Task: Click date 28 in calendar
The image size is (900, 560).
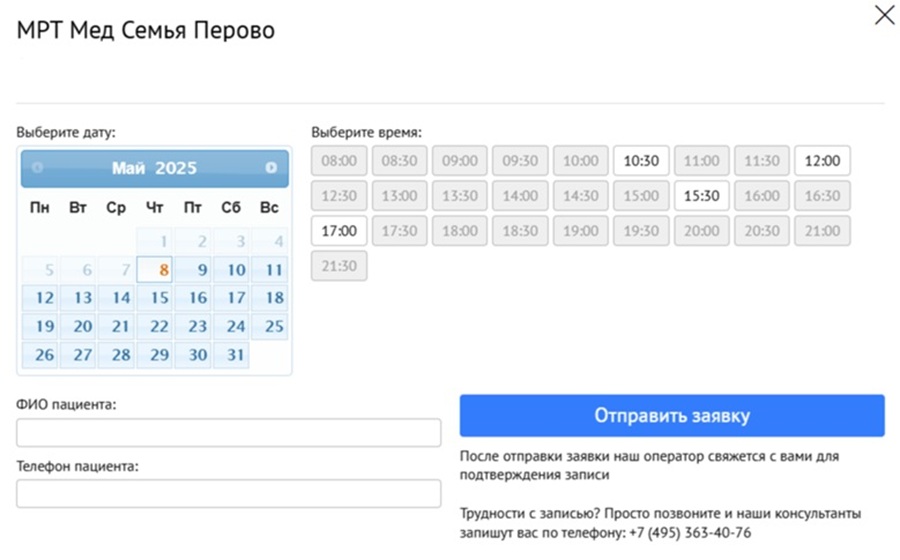Action: pos(117,355)
